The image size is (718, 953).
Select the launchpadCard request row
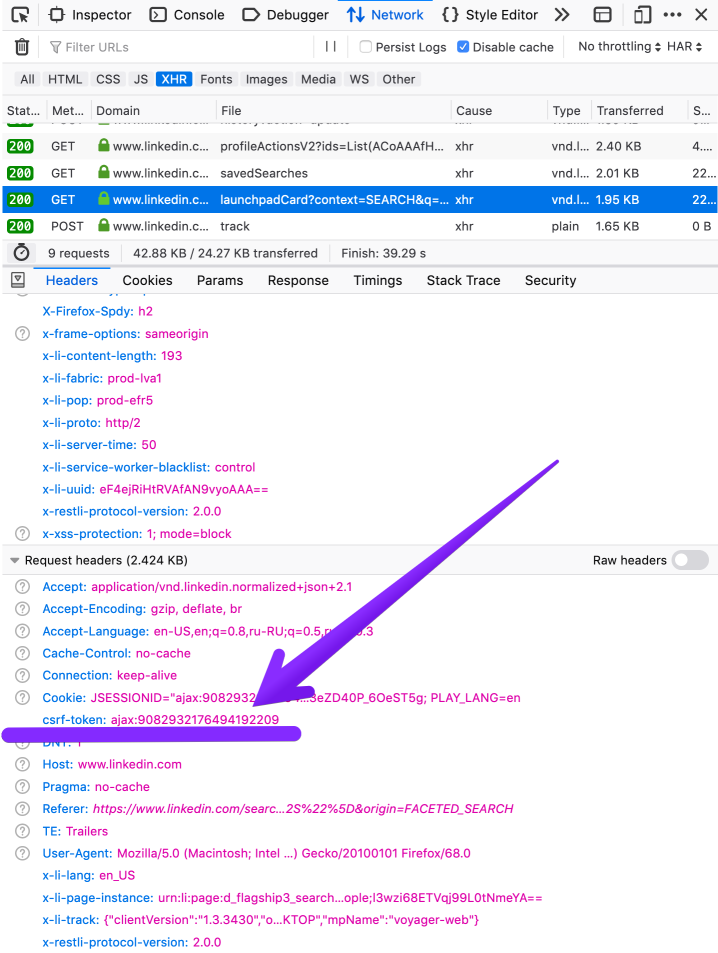pos(360,199)
